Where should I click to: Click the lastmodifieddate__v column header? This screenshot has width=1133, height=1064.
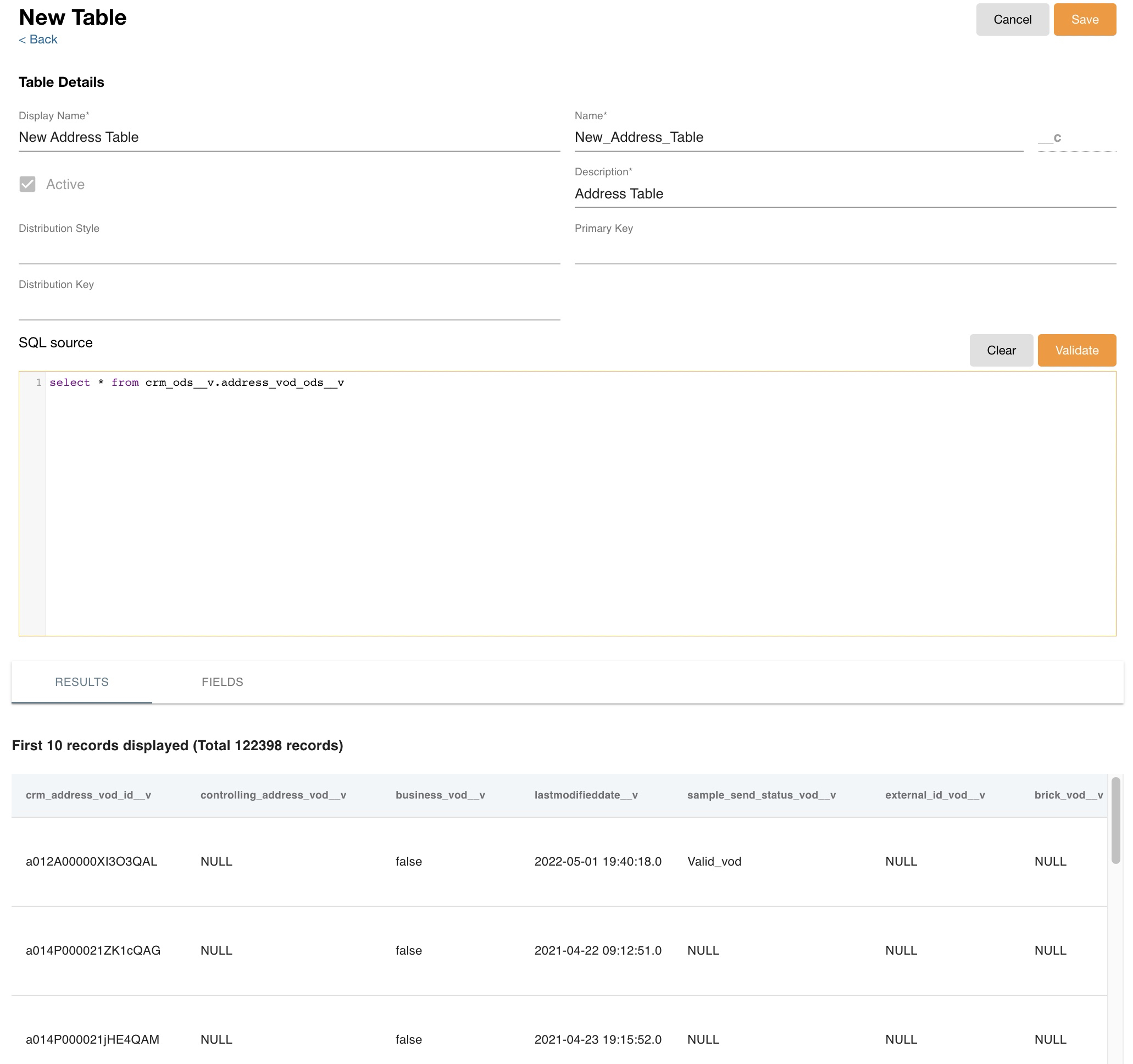(585, 795)
